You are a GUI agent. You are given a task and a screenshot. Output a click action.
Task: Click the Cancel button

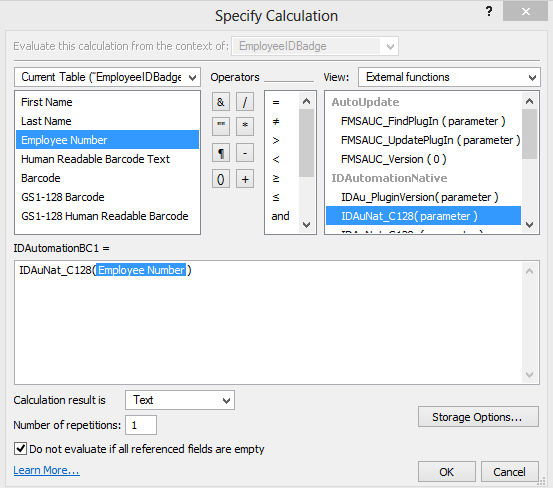pyautogui.click(x=509, y=472)
